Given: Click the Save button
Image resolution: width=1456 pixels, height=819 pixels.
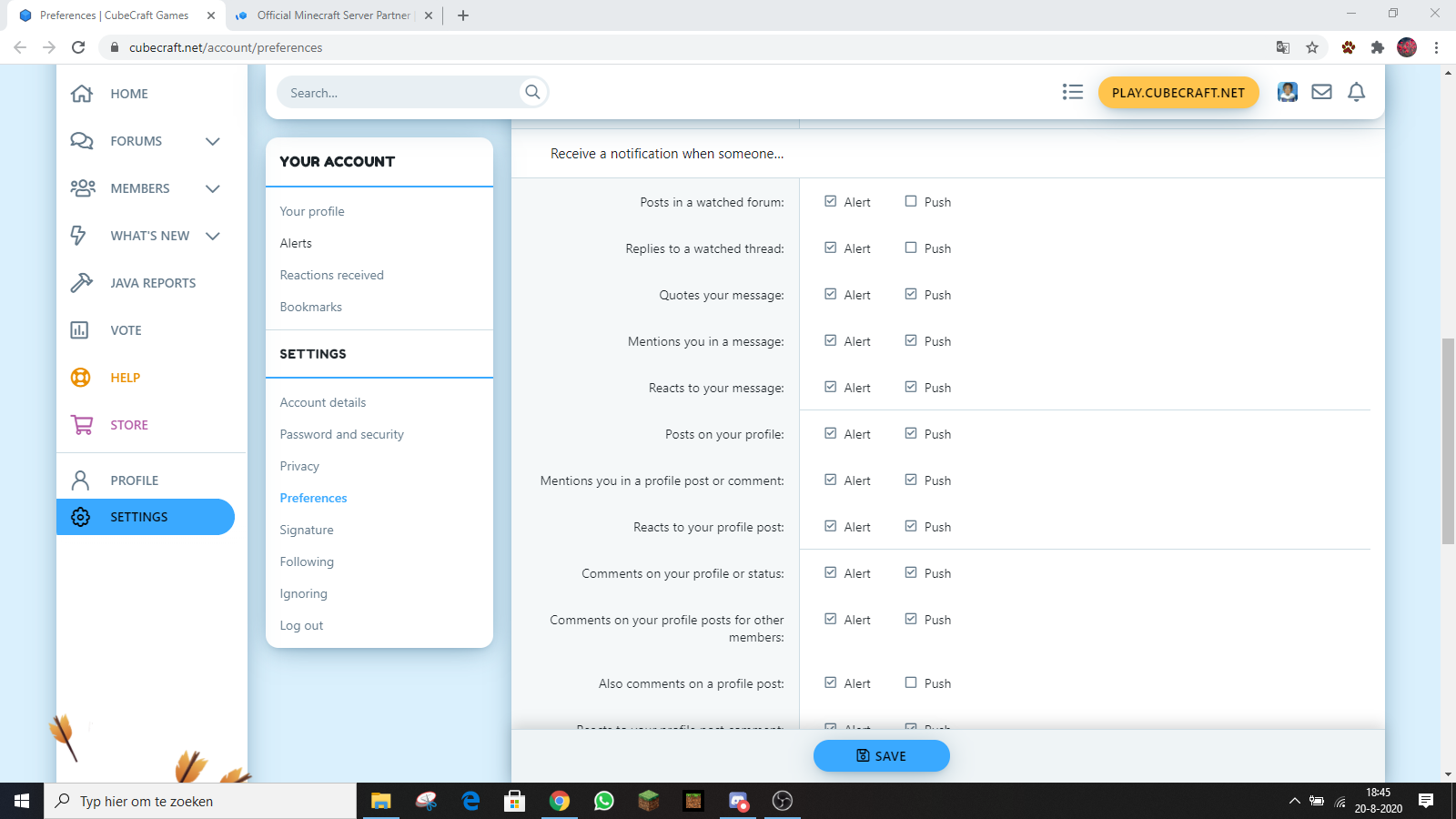Looking at the screenshot, I should point(881,755).
